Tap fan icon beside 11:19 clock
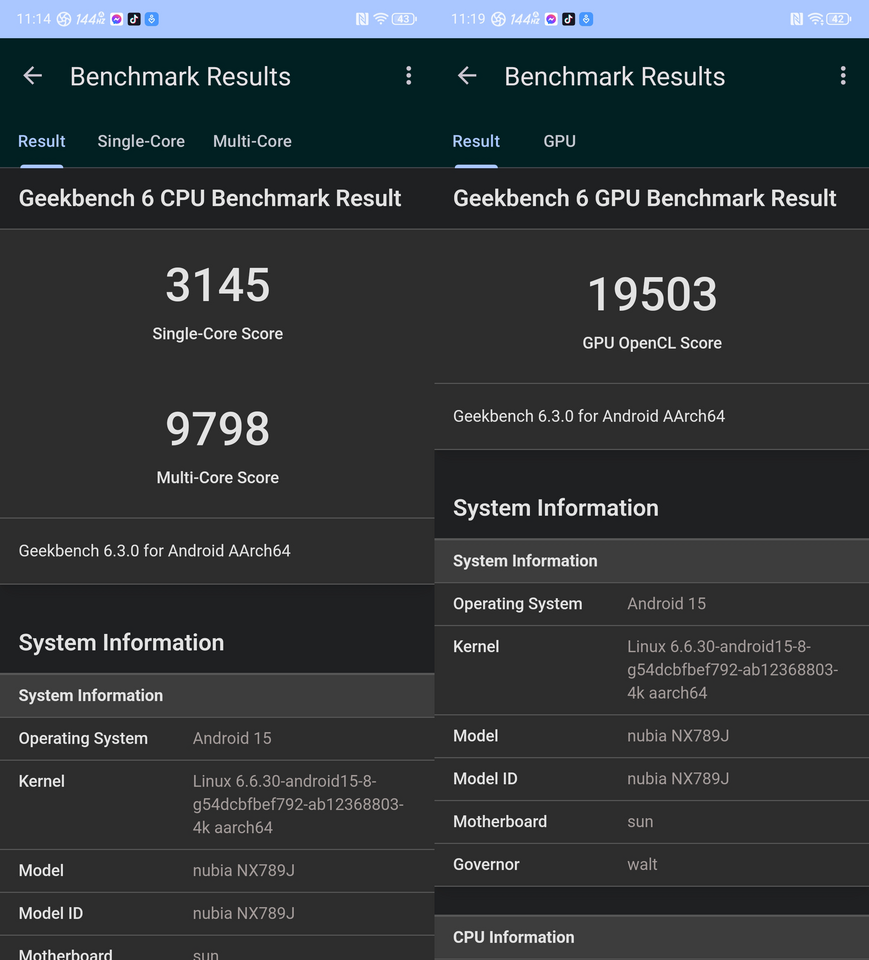Screen dimensions: 869x960 tap(498, 19)
